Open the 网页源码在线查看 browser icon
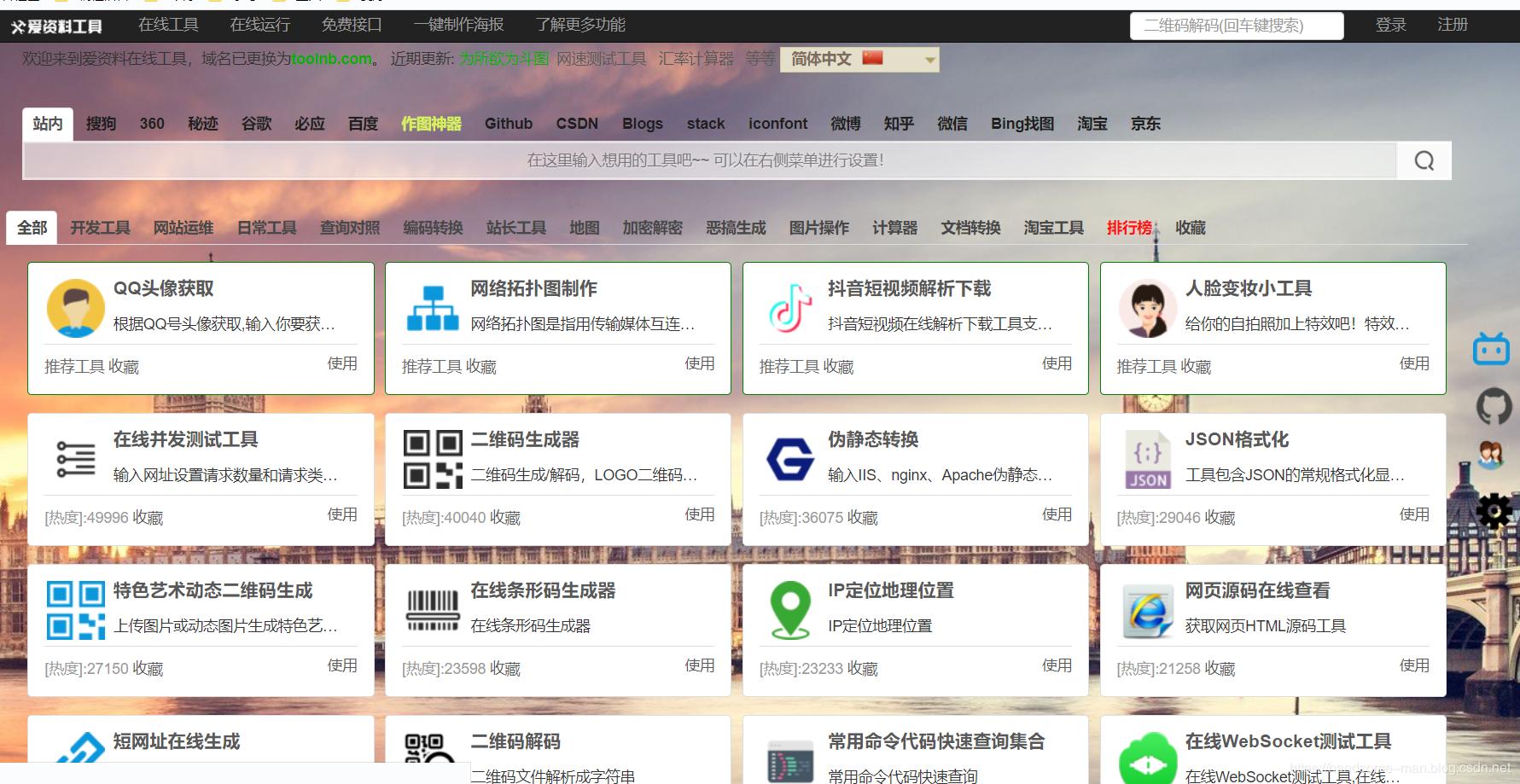The width and height of the screenshot is (1520, 784). click(1147, 608)
